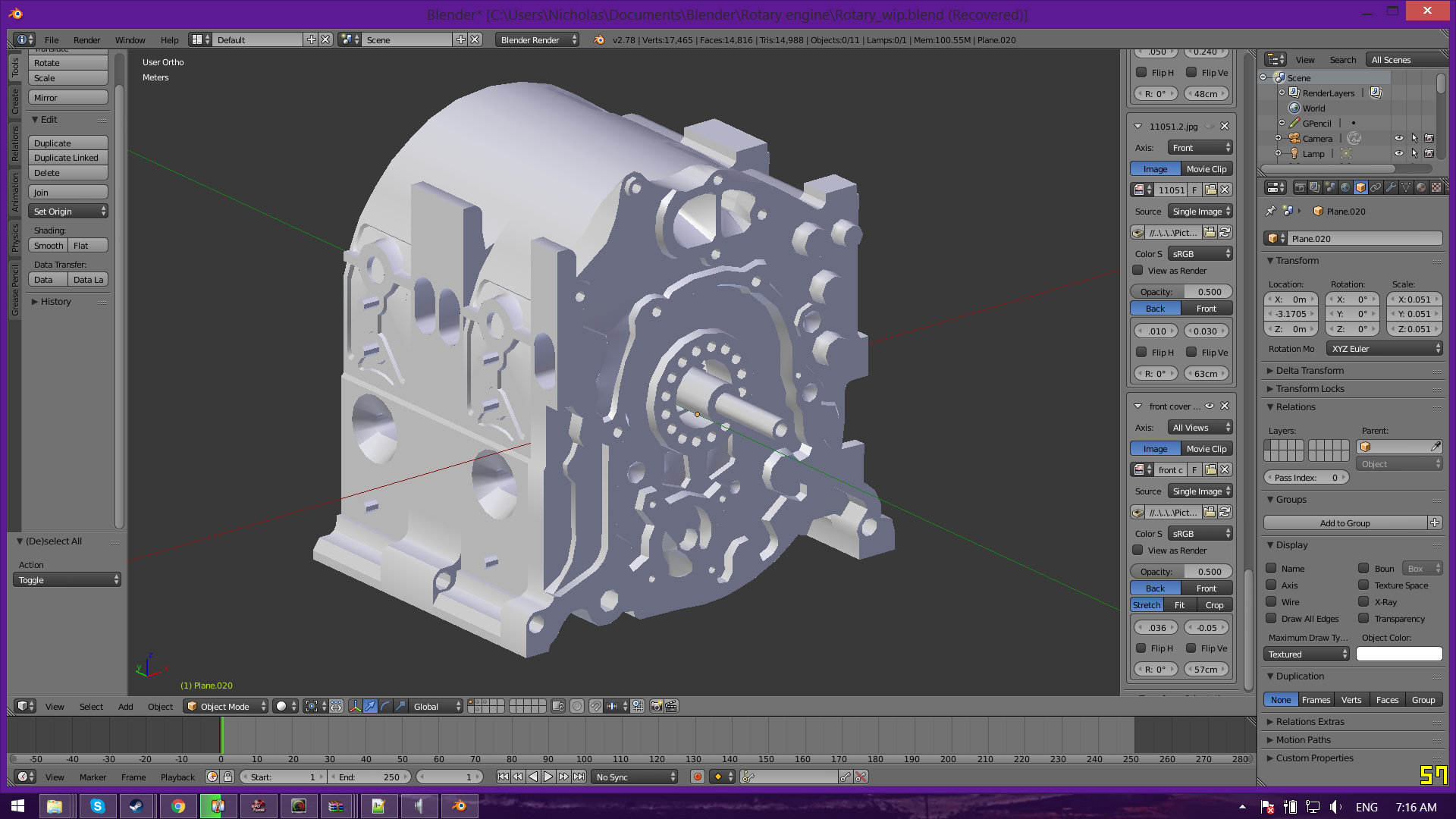Click the play animation button
Viewport: 1456px width, 819px height.
click(x=548, y=777)
